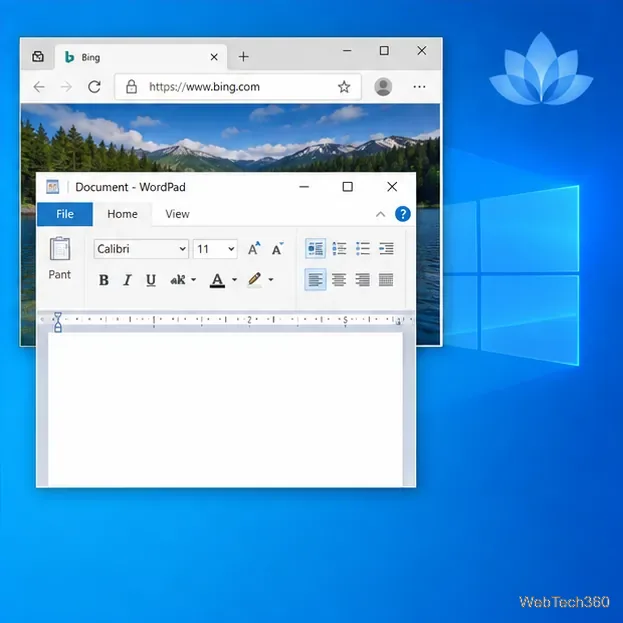Align text right in WordPad

pos(362,280)
